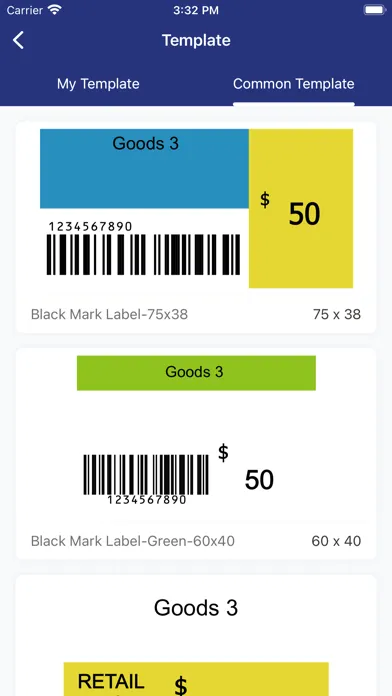
Task: Tap the barcode in the green 60x40 label
Action: pos(146,475)
